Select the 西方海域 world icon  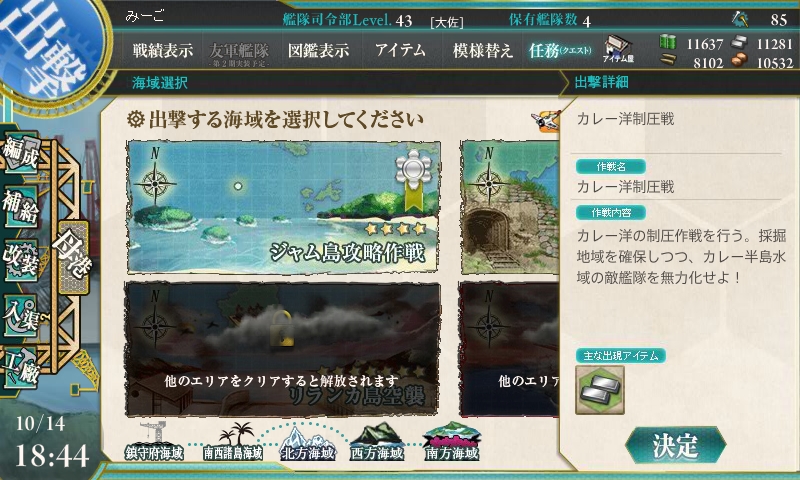click(x=377, y=443)
